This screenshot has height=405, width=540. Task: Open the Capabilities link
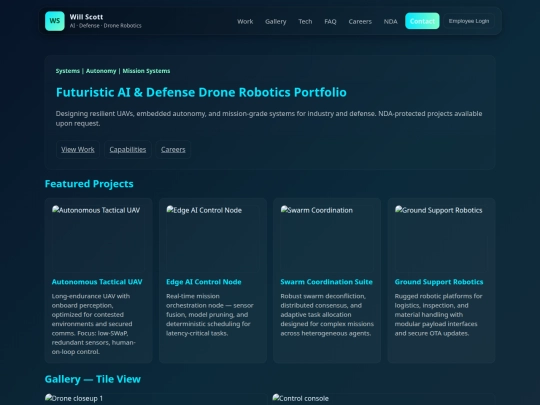128,149
